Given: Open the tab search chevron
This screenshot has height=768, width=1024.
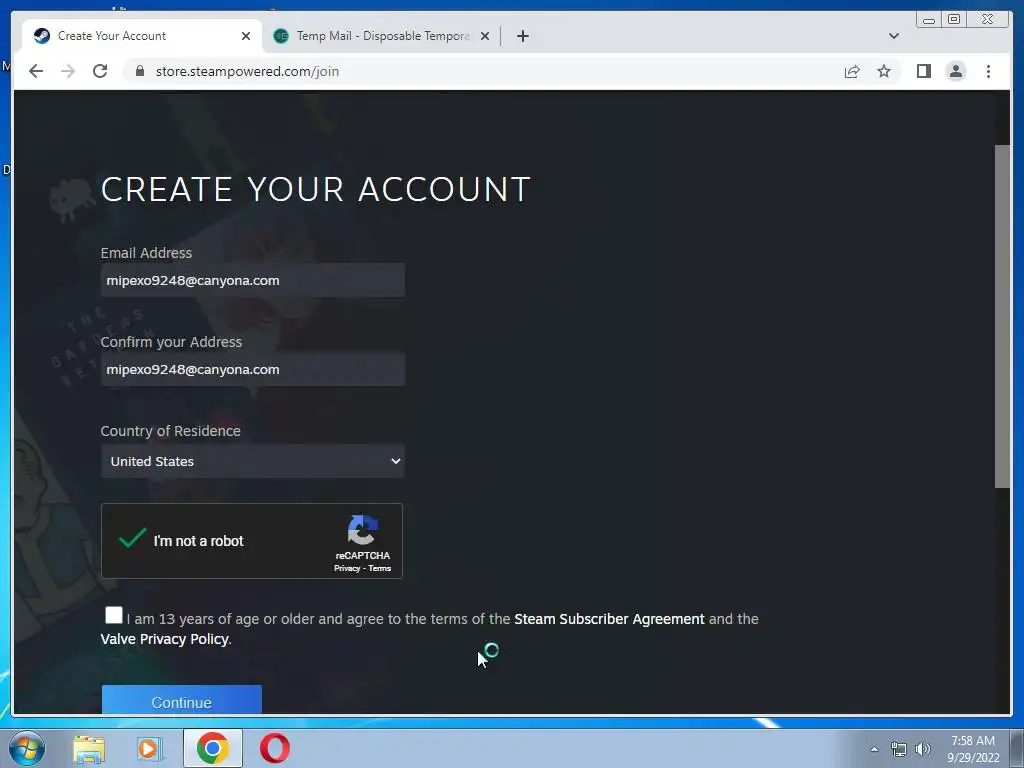Looking at the screenshot, I should [893, 36].
